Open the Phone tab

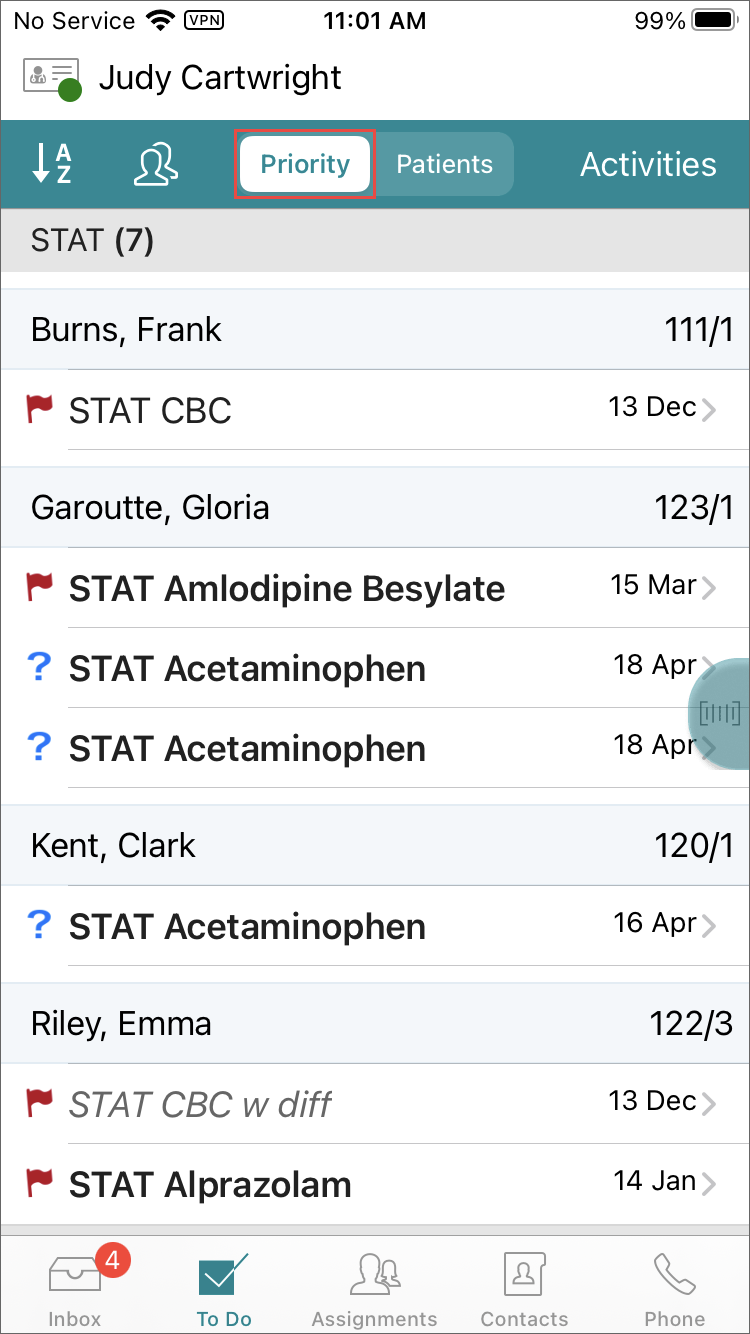(x=674, y=1290)
